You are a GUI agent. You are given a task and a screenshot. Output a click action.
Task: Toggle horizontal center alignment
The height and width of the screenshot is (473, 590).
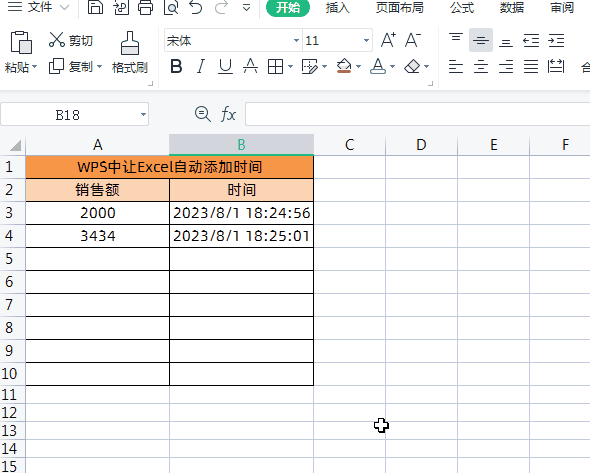click(x=481, y=67)
